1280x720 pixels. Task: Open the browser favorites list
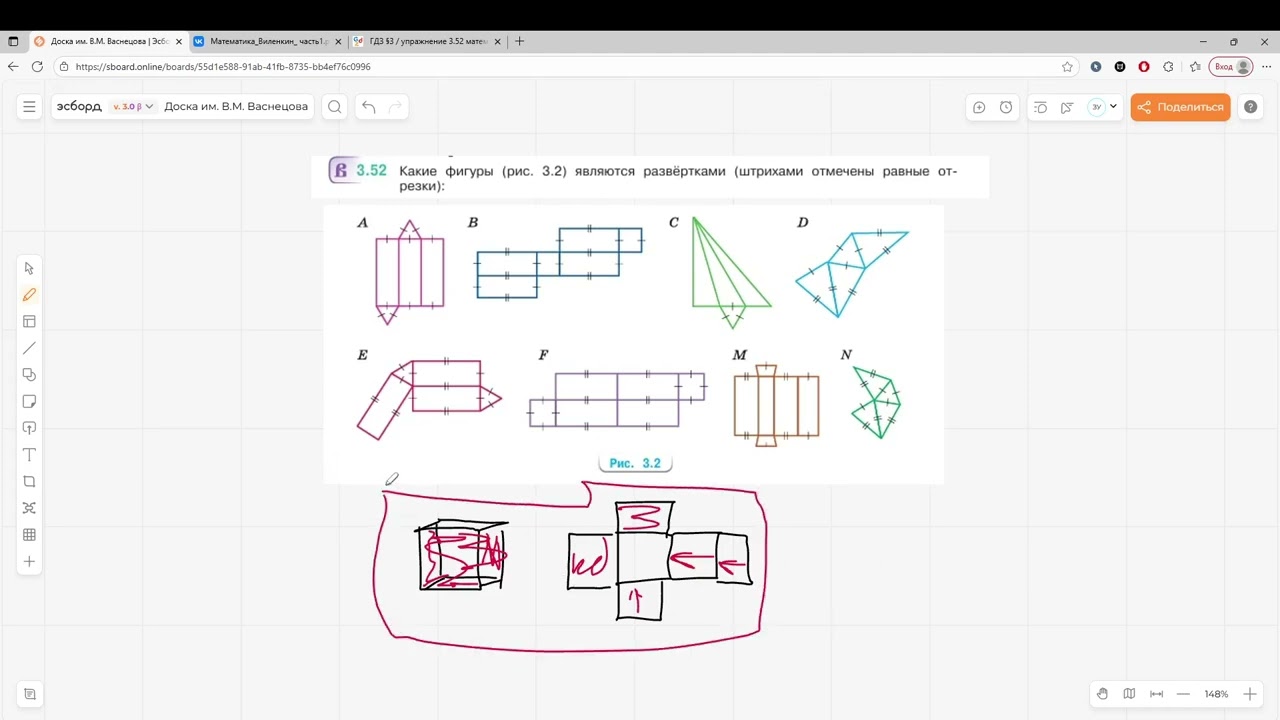1195,66
